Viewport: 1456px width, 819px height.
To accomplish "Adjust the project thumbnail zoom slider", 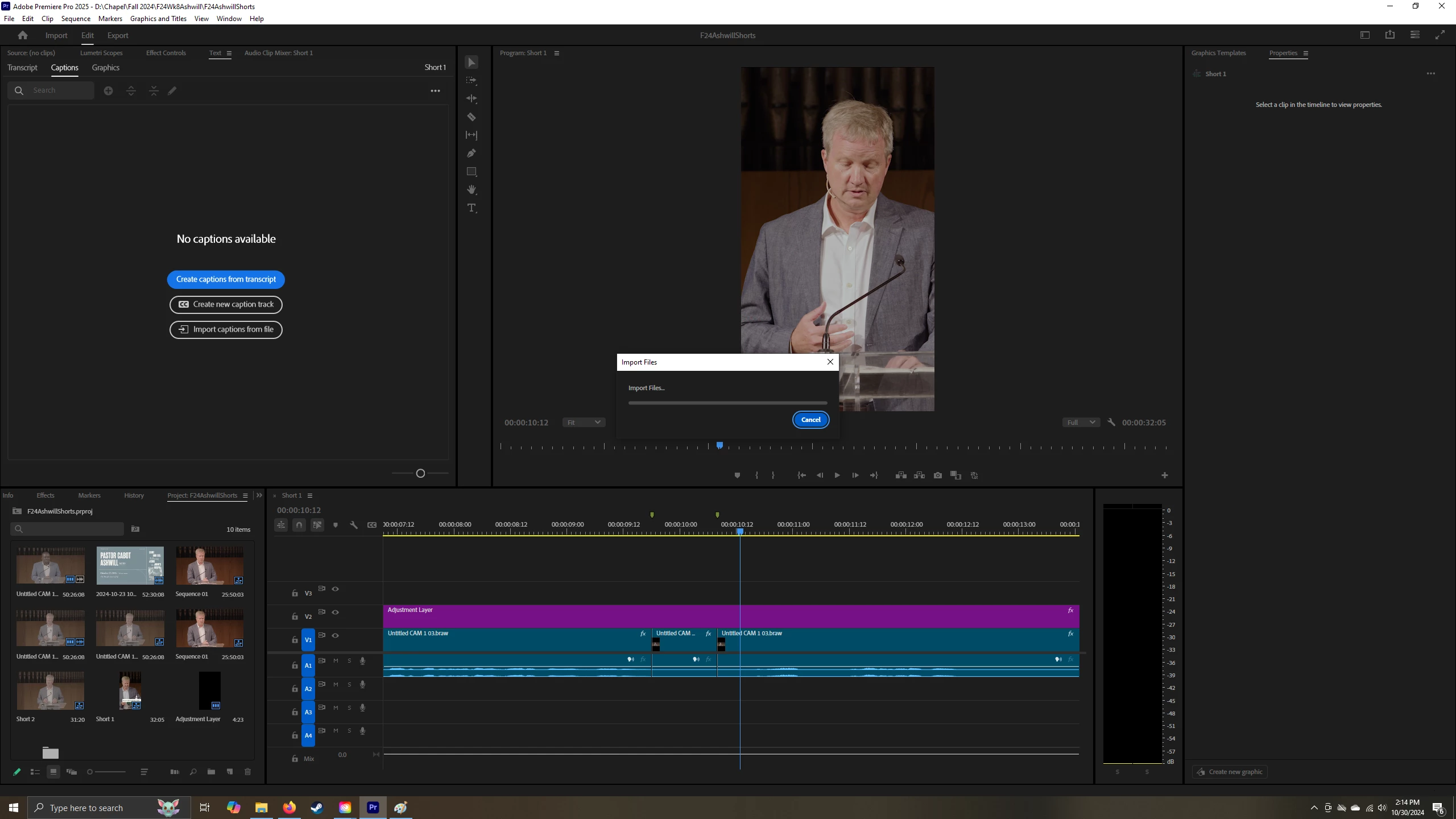I will point(90,772).
